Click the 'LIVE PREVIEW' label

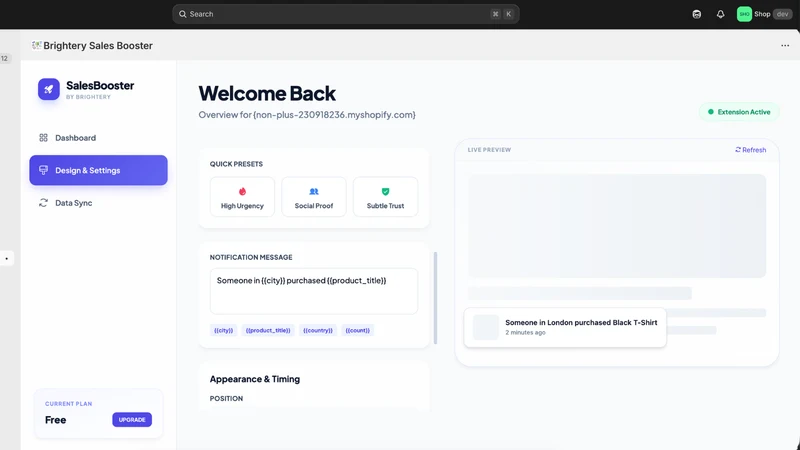[489, 150]
